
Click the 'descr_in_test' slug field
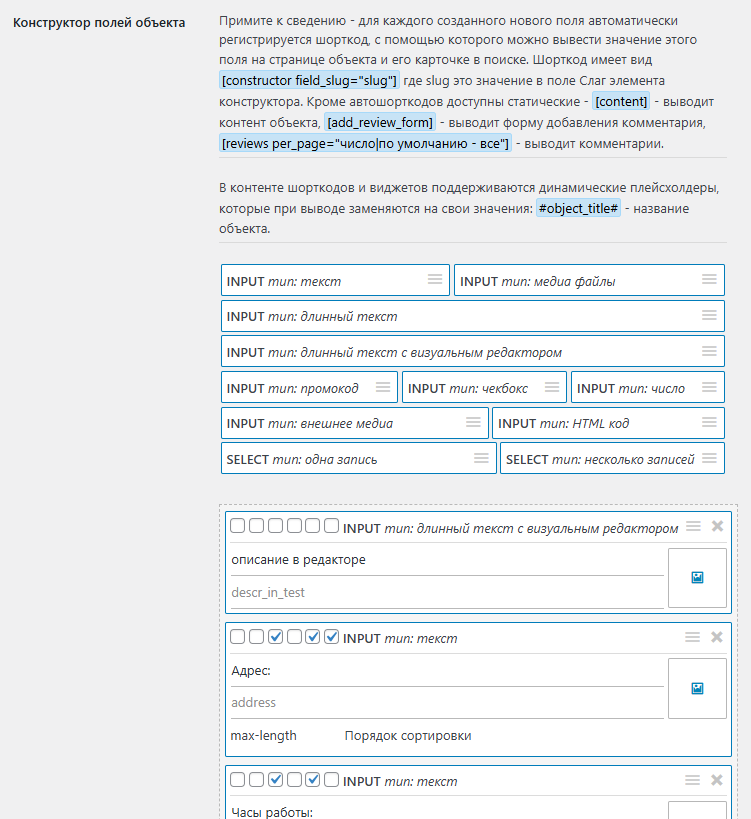pyautogui.click(x=446, y=592)
